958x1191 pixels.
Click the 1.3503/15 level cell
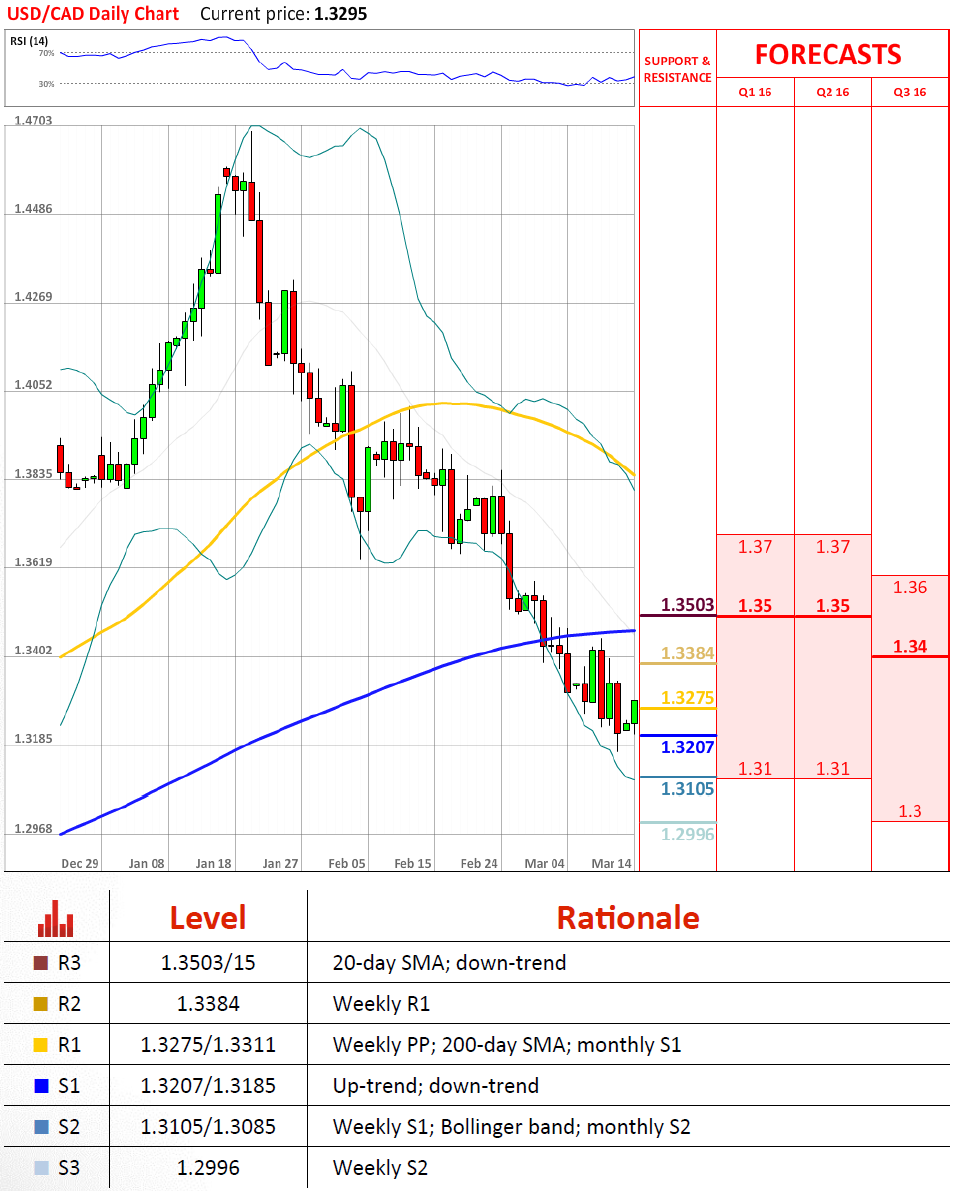[208, 963]
